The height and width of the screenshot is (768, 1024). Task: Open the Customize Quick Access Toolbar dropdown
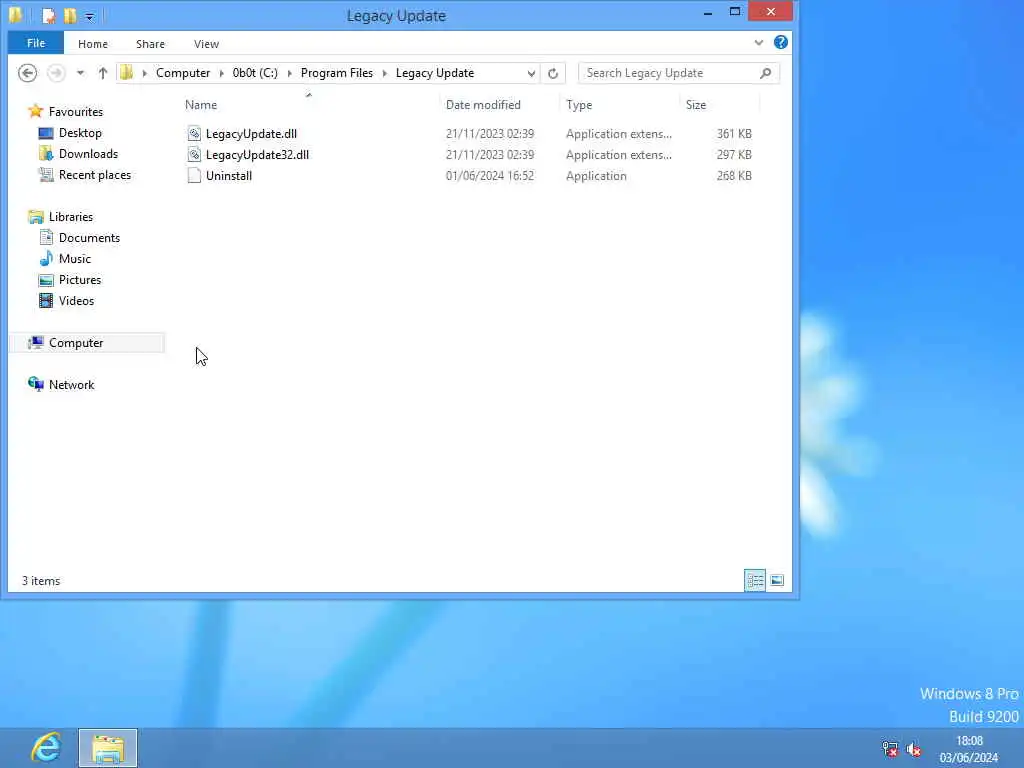(x=90, y=16)
